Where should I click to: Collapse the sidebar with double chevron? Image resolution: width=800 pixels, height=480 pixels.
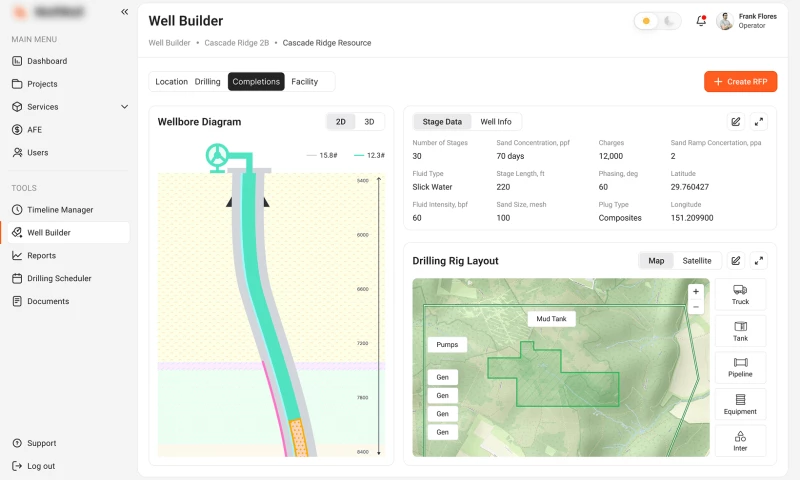pyautogui.click(x=124, y=12)
